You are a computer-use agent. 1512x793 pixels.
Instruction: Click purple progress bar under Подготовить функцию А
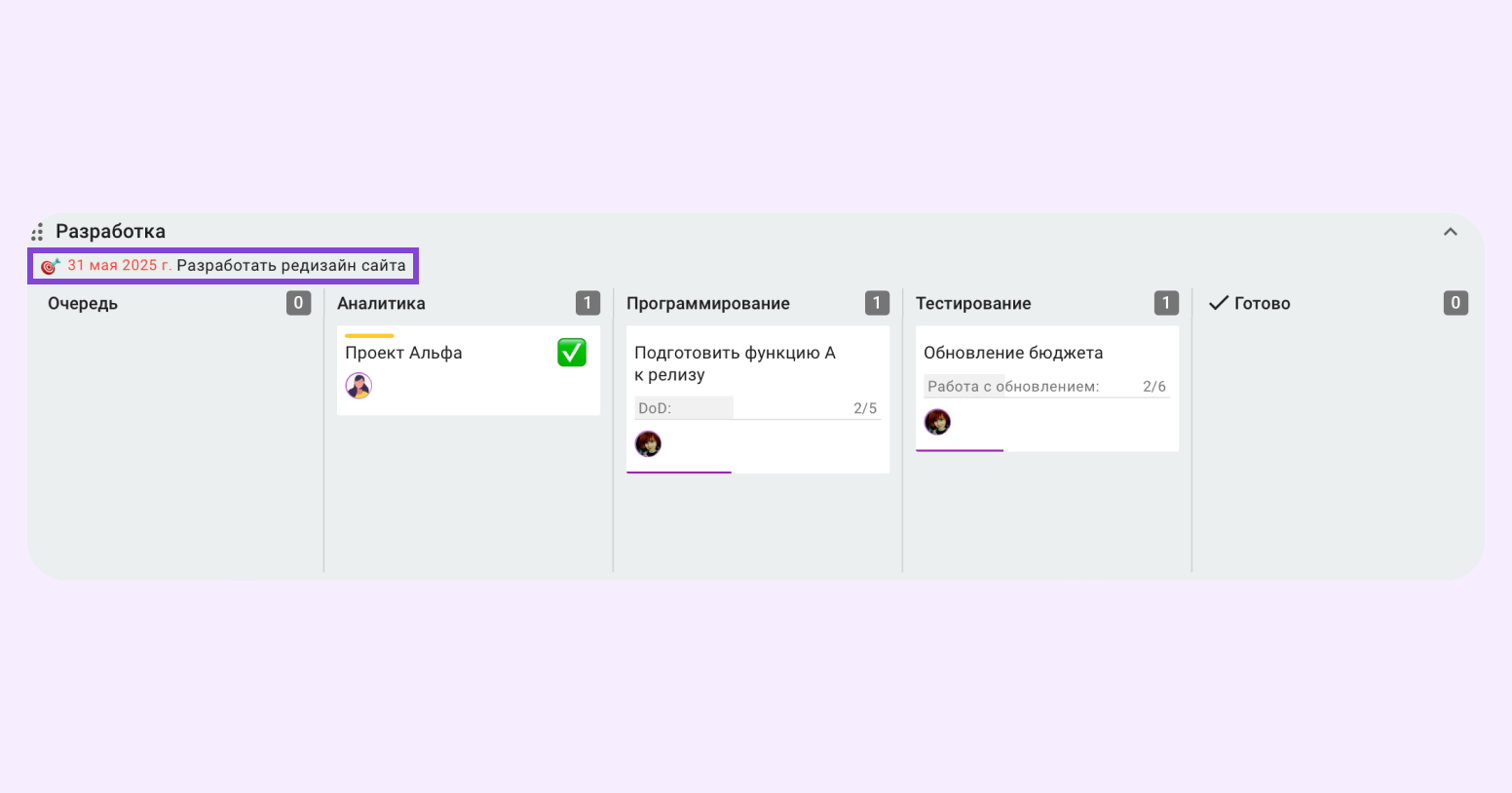click(x=679, y=472)
